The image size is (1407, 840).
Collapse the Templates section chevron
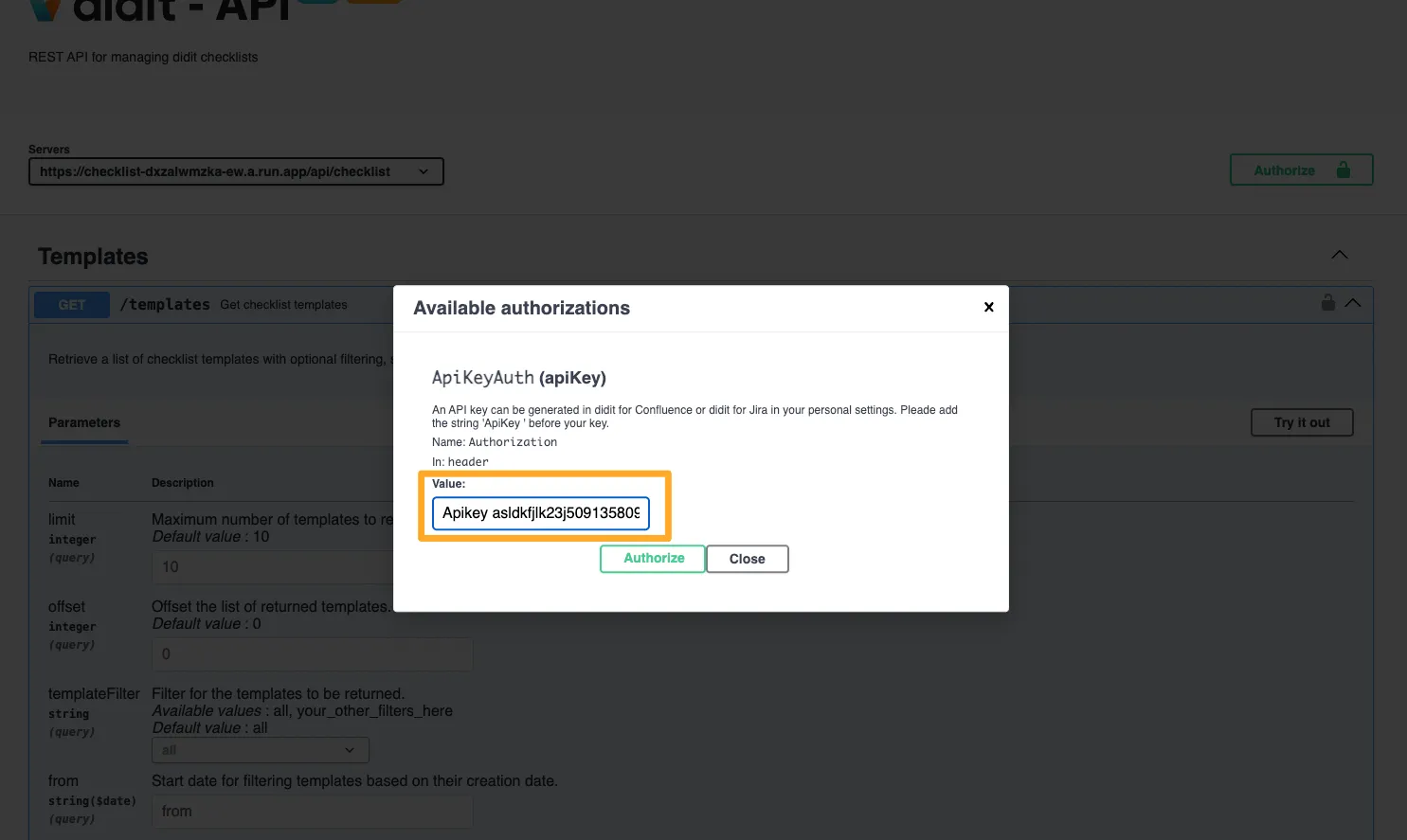click(1339, 255)
